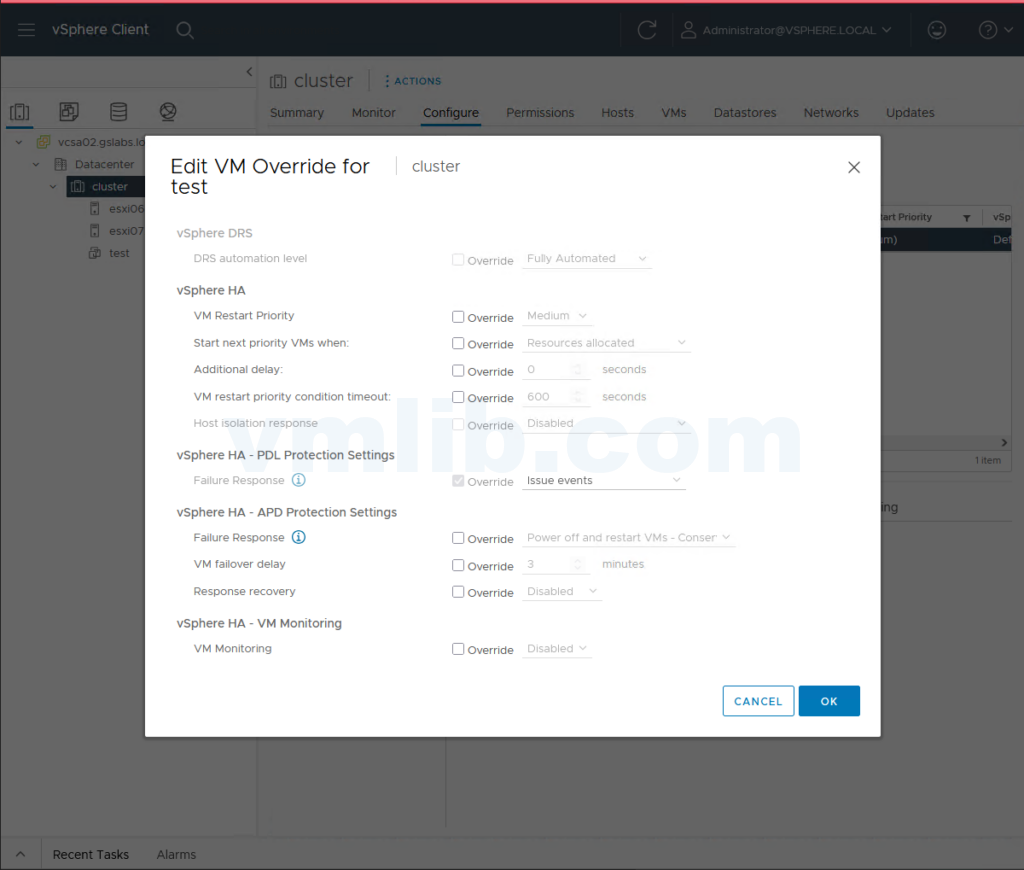This screenshot has height=870, width=1024.
Task: Select the esxi06 host in the tree
Action: point(125,208)
